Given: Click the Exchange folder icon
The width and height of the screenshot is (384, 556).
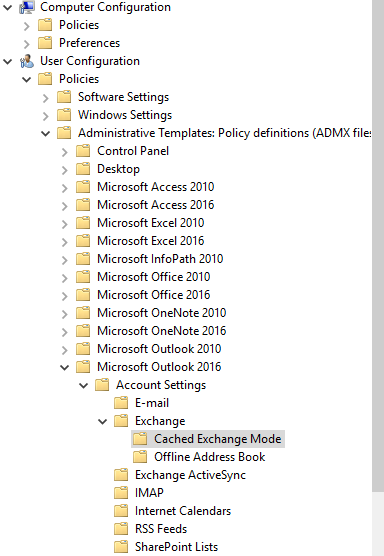Looking at the screenshot, I should coord(121,421).
